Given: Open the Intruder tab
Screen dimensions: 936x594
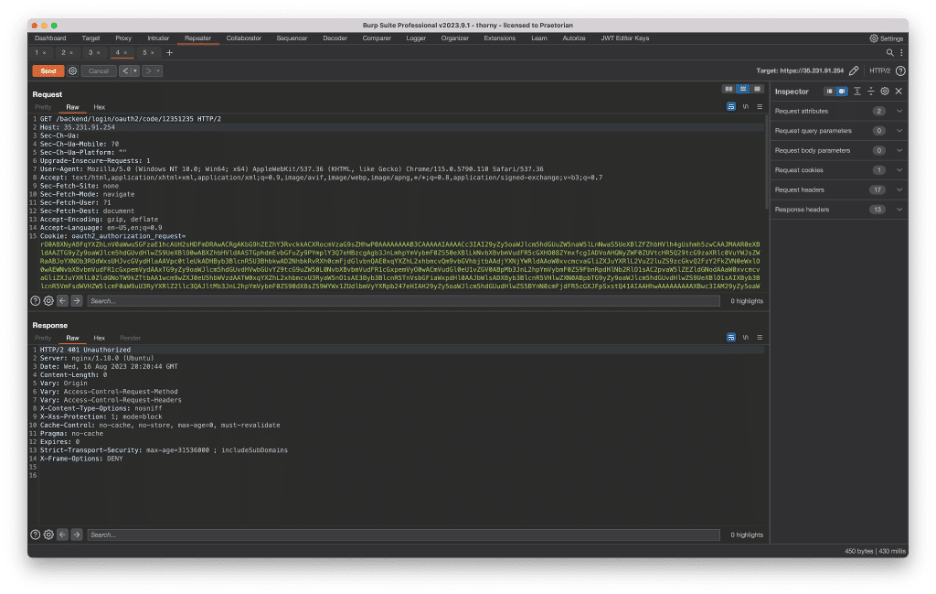Looking at the screenshot, I should 158,38.
